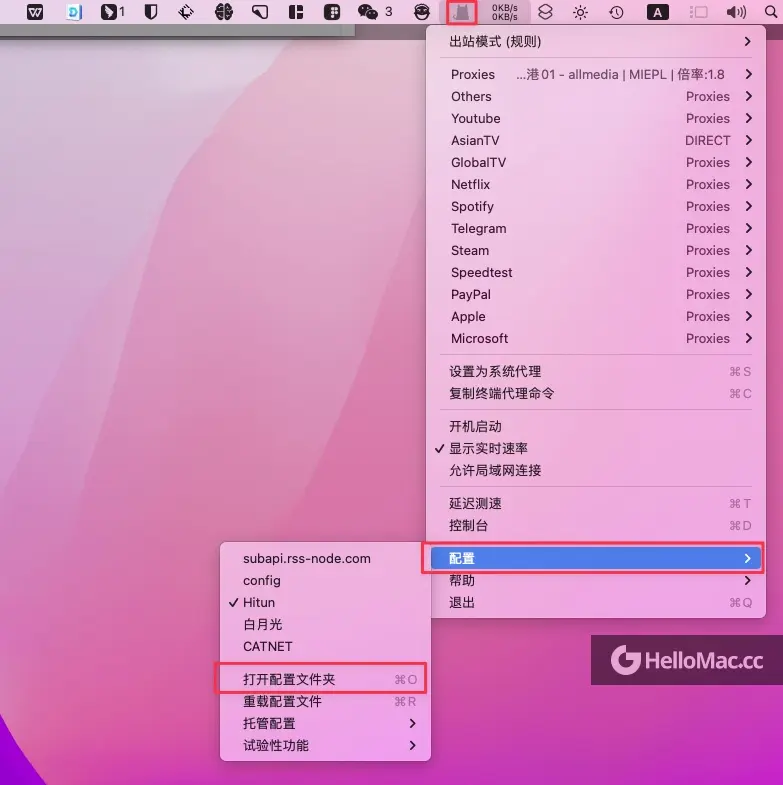Image resolution: width=783 pixels, height=785 pixels.
Task: Select the Hitun config profile
Action: (x=325, y=602)
